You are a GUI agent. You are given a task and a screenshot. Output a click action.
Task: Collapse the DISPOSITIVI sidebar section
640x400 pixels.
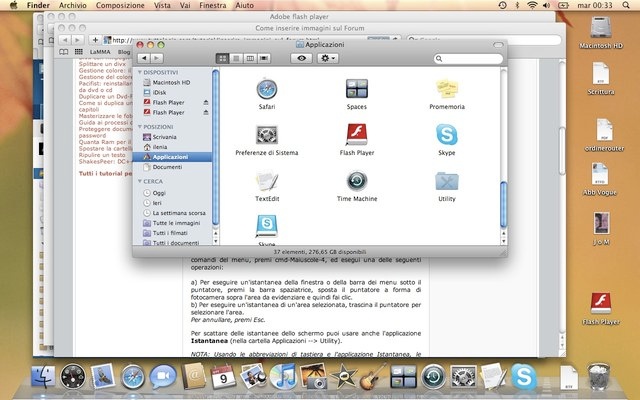[140, 72]
